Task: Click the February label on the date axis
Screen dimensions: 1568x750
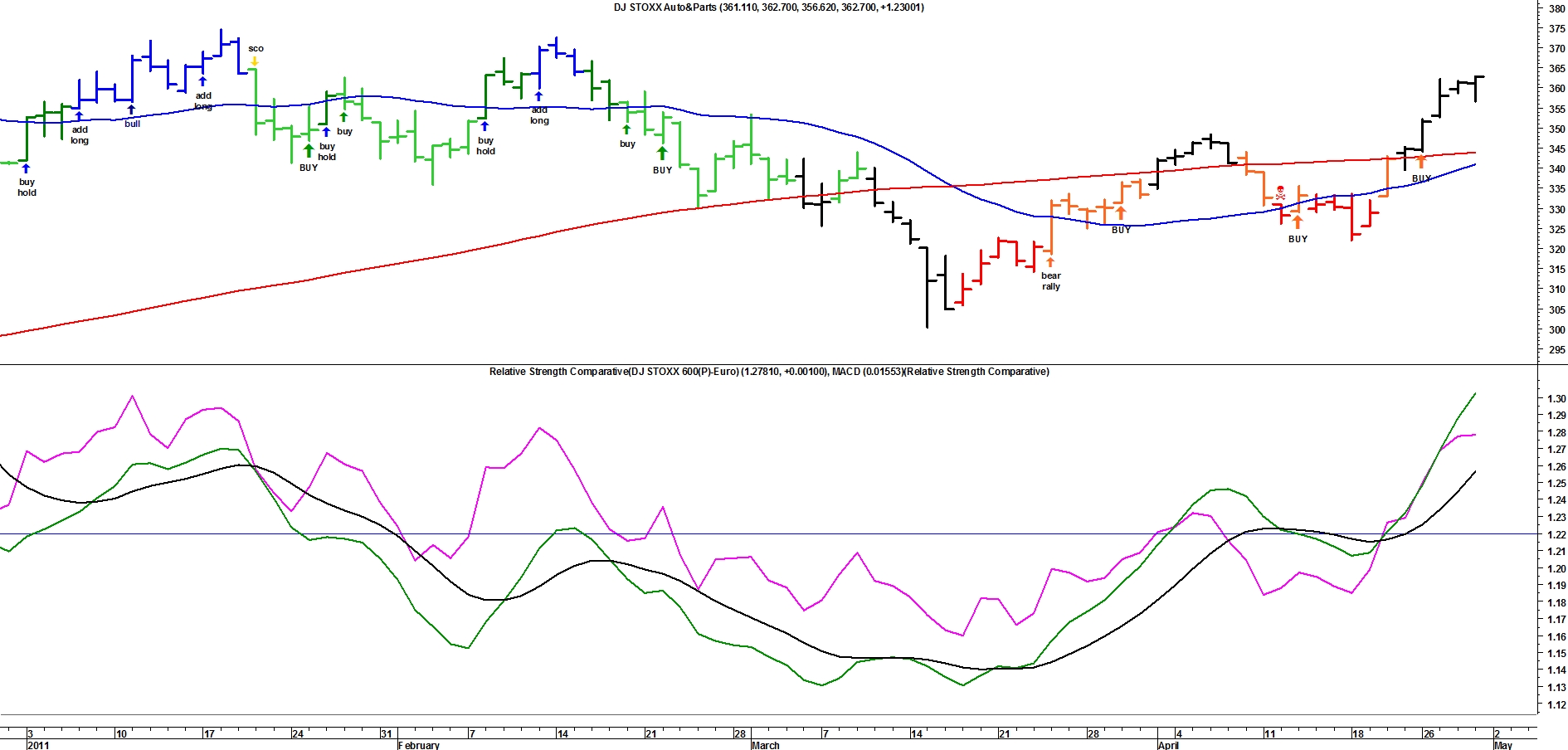Action: tap(419, 745)
